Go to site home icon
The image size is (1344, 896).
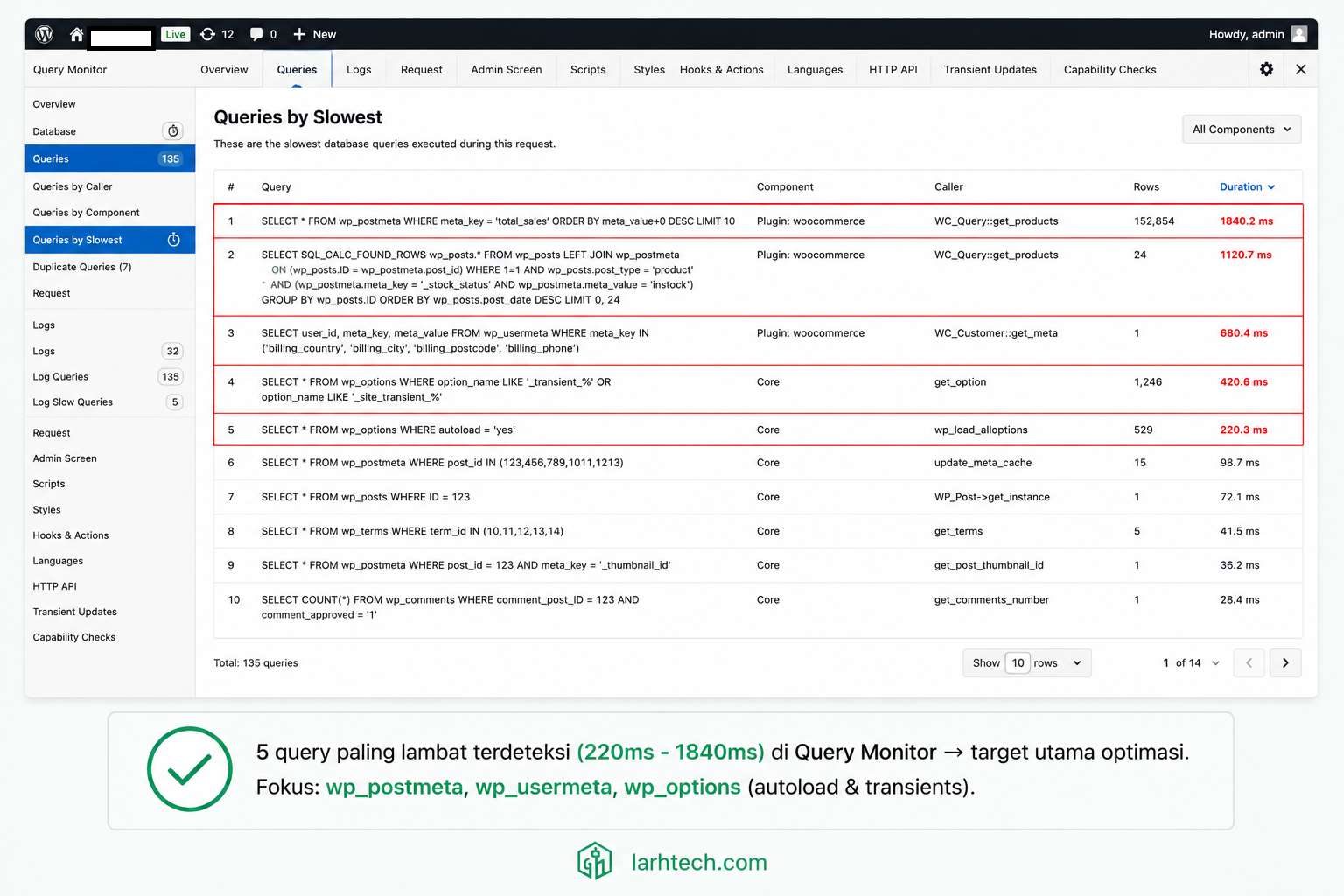pyautogui.click(x=77, y=34)
